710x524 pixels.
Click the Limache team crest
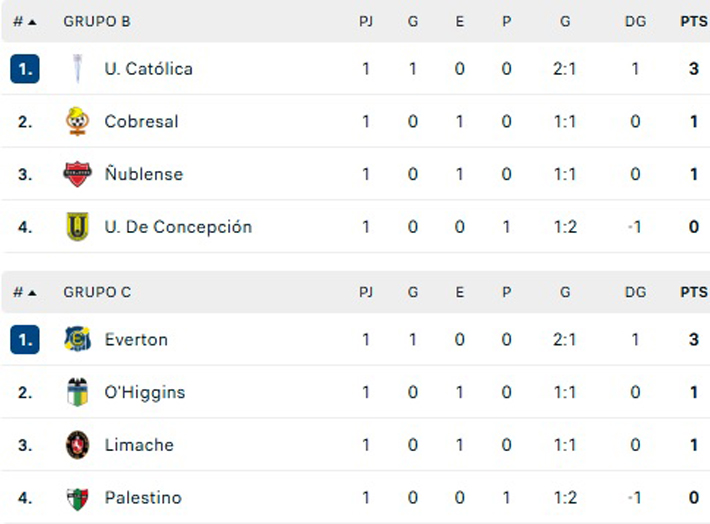point(77,445)
